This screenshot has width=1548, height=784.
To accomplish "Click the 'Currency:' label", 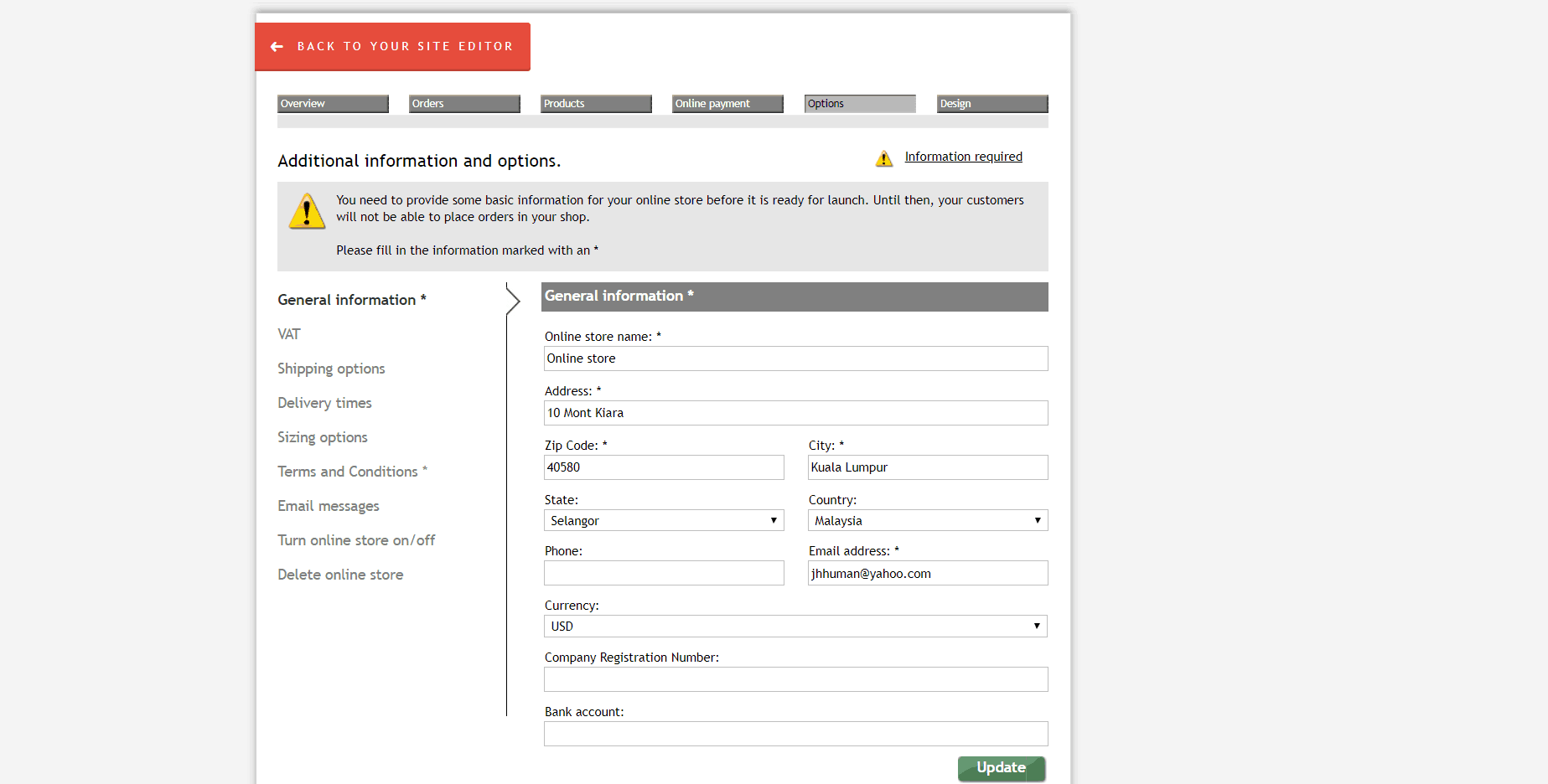I will (x=572, y=606).
